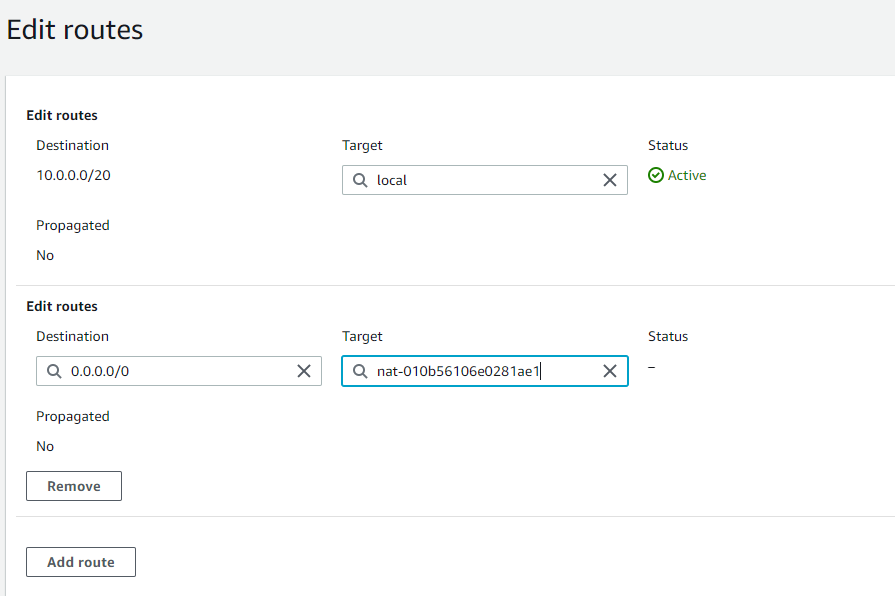The width and height of the screenshot is (895, 596).
Task: Clear the local target field with its X
Action: (610, 180)
